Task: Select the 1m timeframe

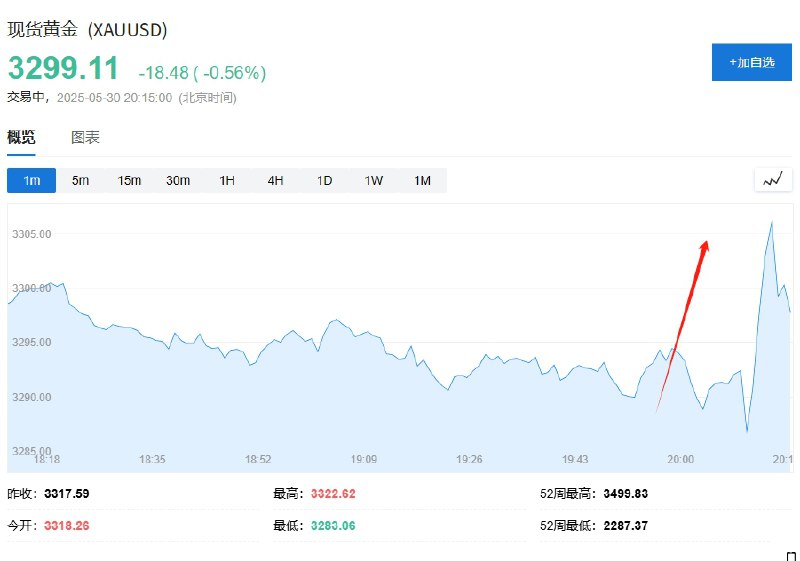Action: coord(32,181)
